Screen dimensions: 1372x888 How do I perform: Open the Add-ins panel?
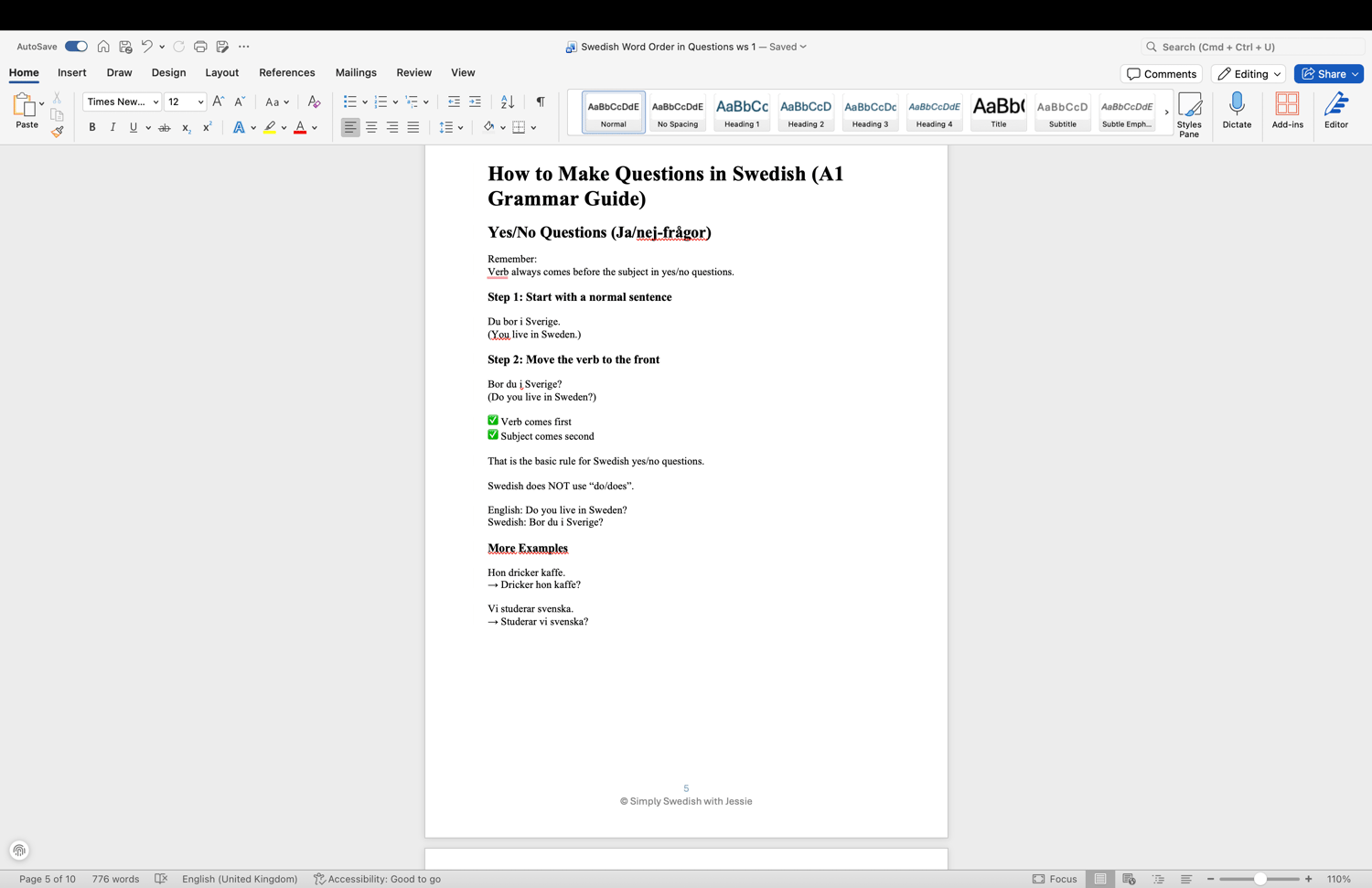(1287, 111)
